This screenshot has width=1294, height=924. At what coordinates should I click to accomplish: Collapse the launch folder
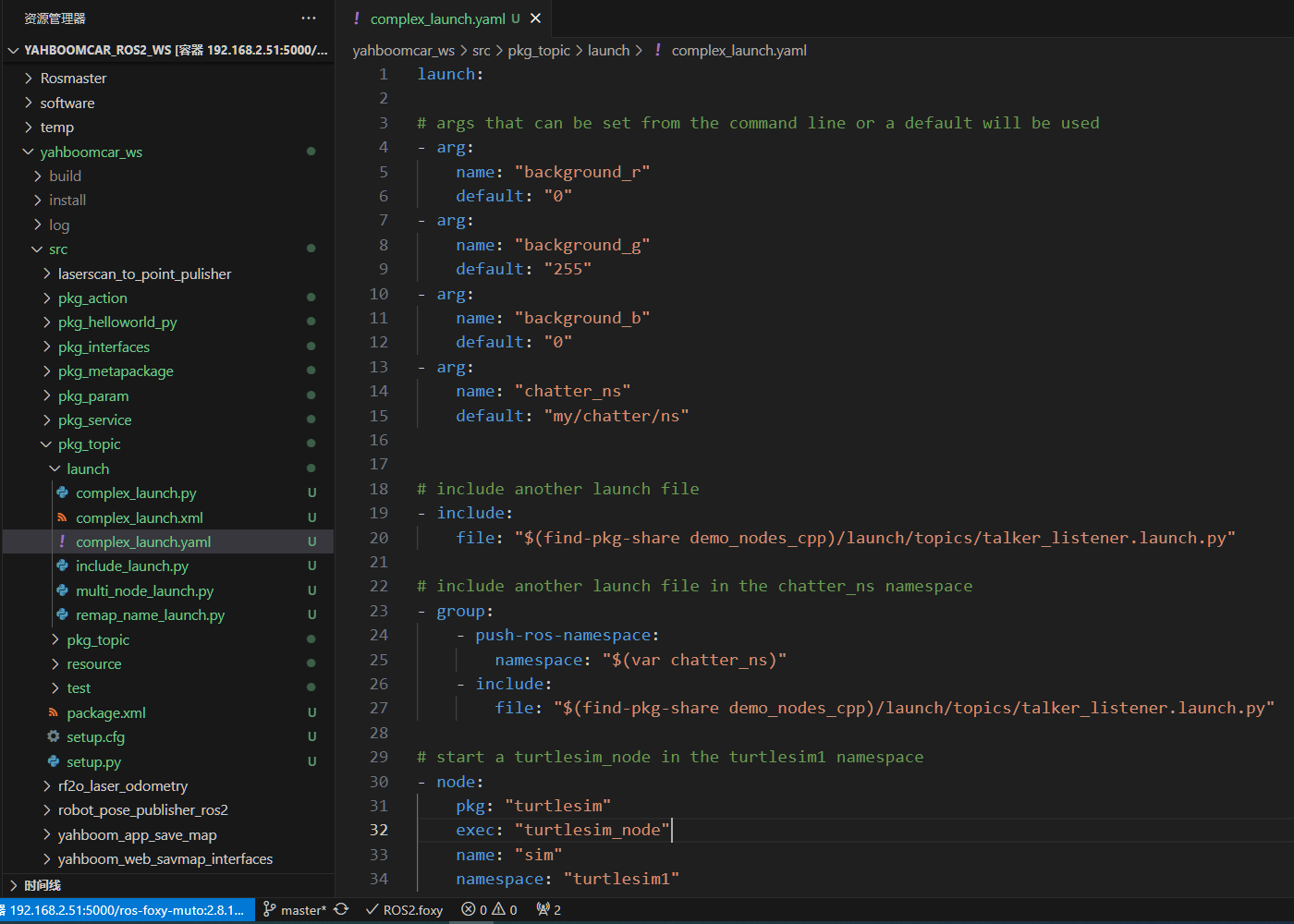pos(55,468)
